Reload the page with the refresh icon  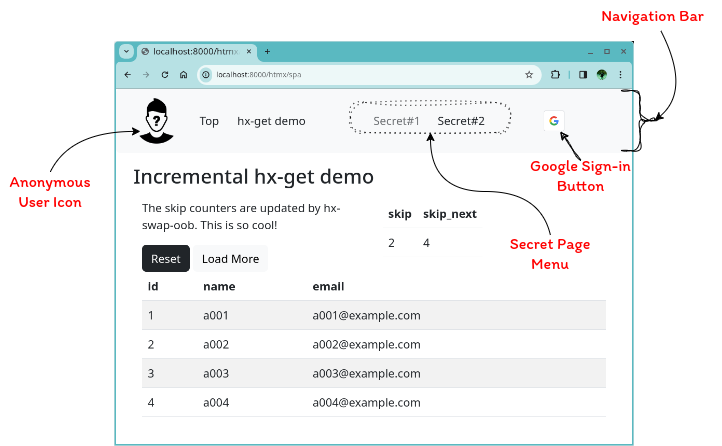[164, 74]
